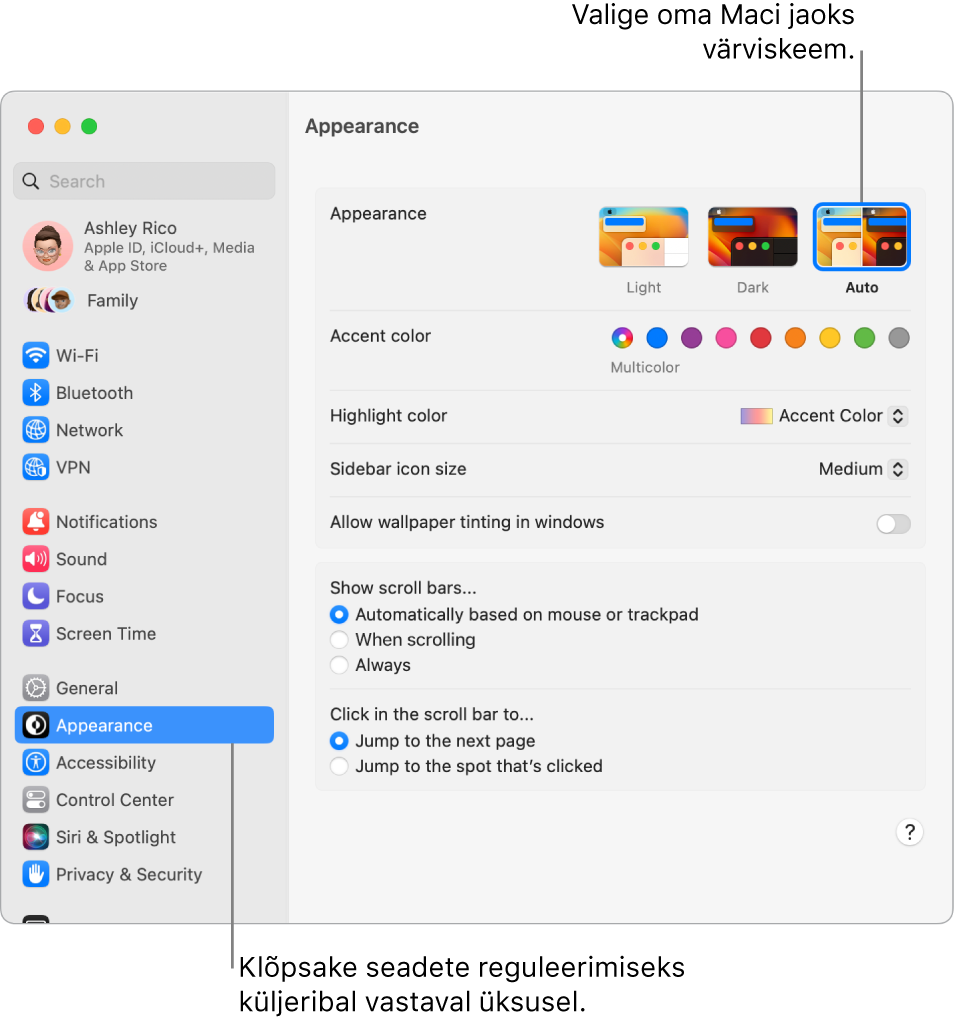Click inside the Search field
The image size is (955, 1024).
[x=144, y=181]
